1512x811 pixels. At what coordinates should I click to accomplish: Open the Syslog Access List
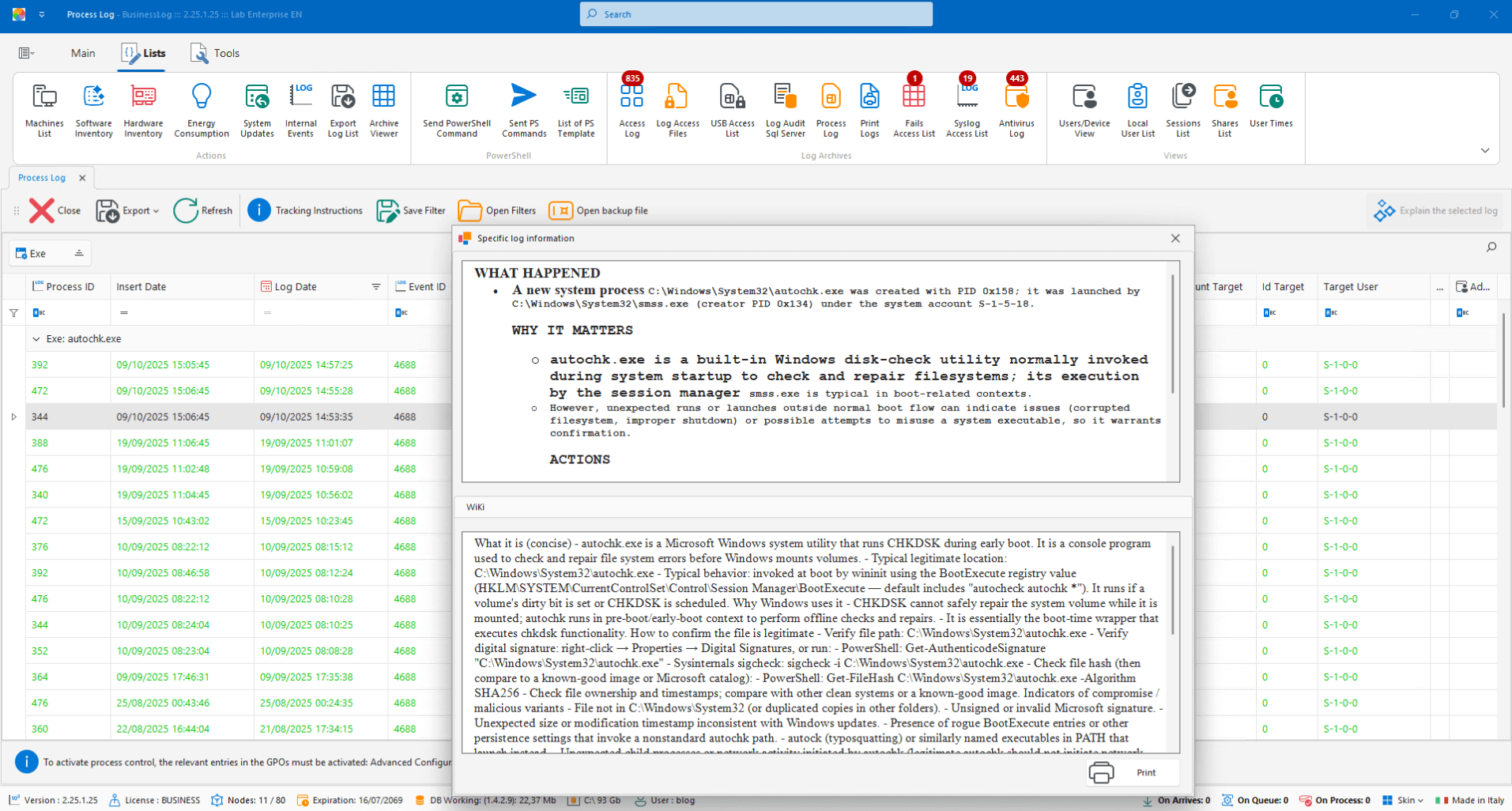coord(967,98)
